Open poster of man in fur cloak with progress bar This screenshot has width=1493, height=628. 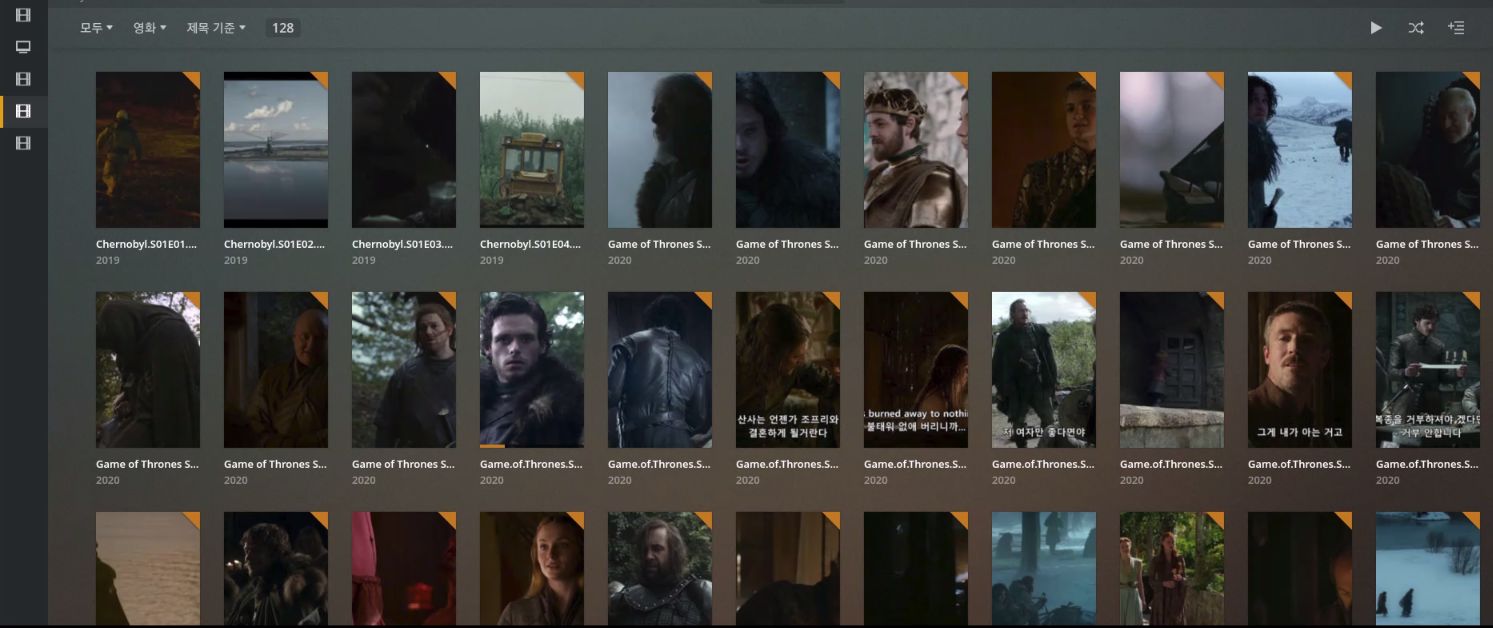(x=532, y=370)
